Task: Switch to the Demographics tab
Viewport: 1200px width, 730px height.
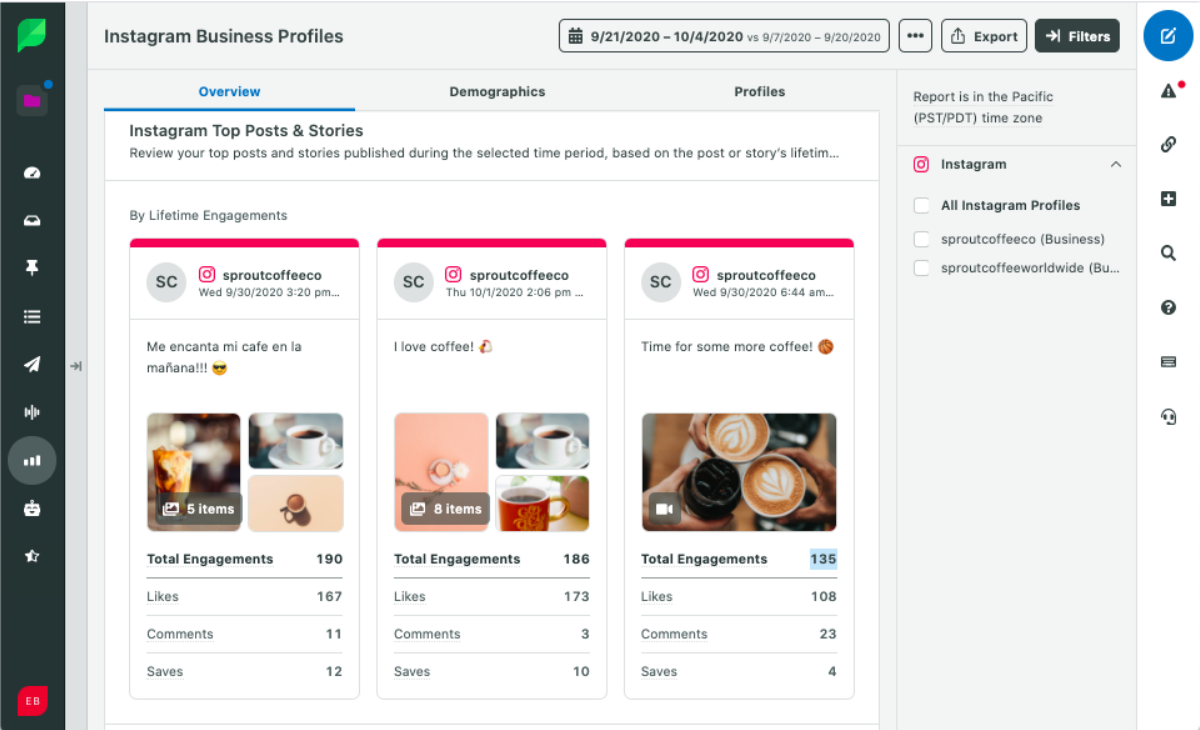Action: pos(497,91)
